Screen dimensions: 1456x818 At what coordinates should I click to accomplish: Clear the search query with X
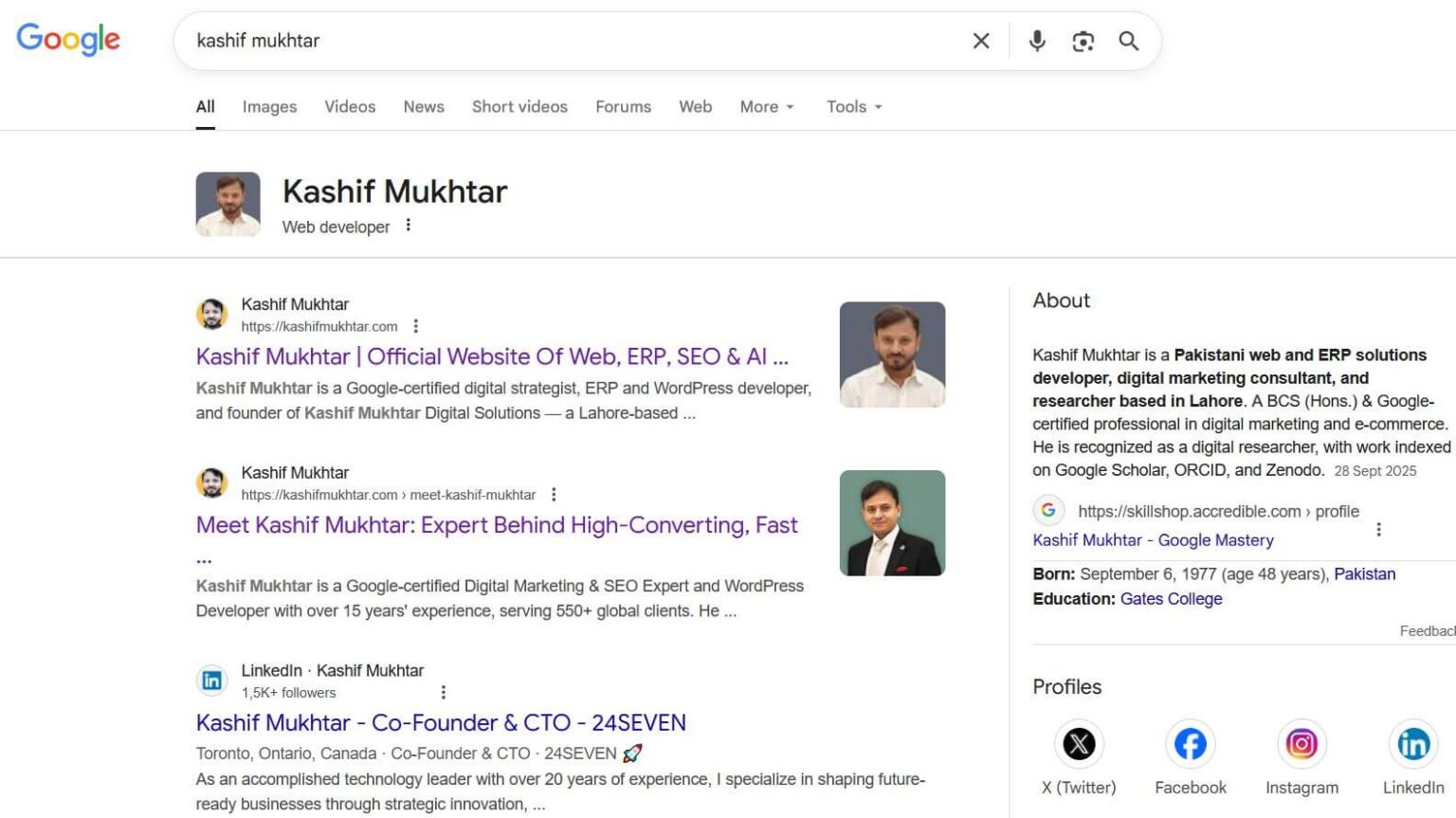pos(981,41)
